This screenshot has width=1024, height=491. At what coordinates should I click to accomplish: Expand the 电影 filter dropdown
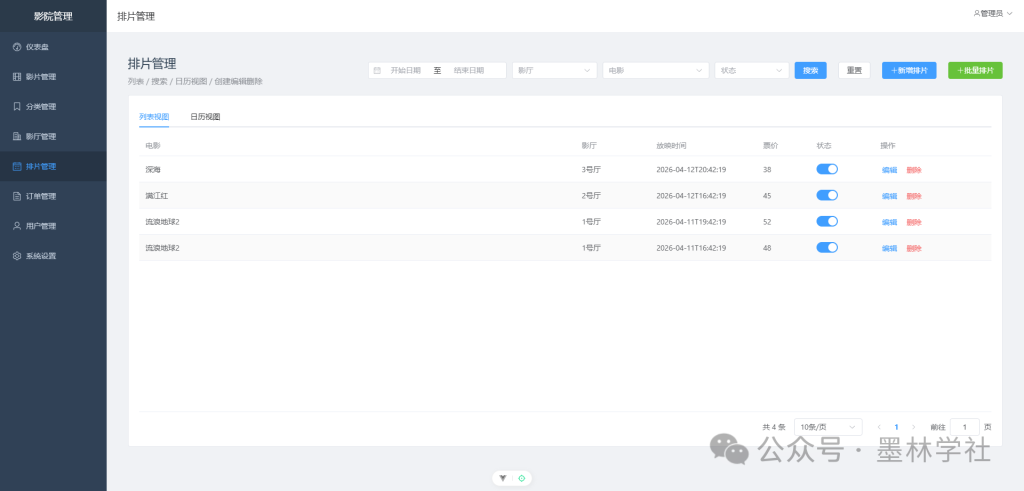655,71
